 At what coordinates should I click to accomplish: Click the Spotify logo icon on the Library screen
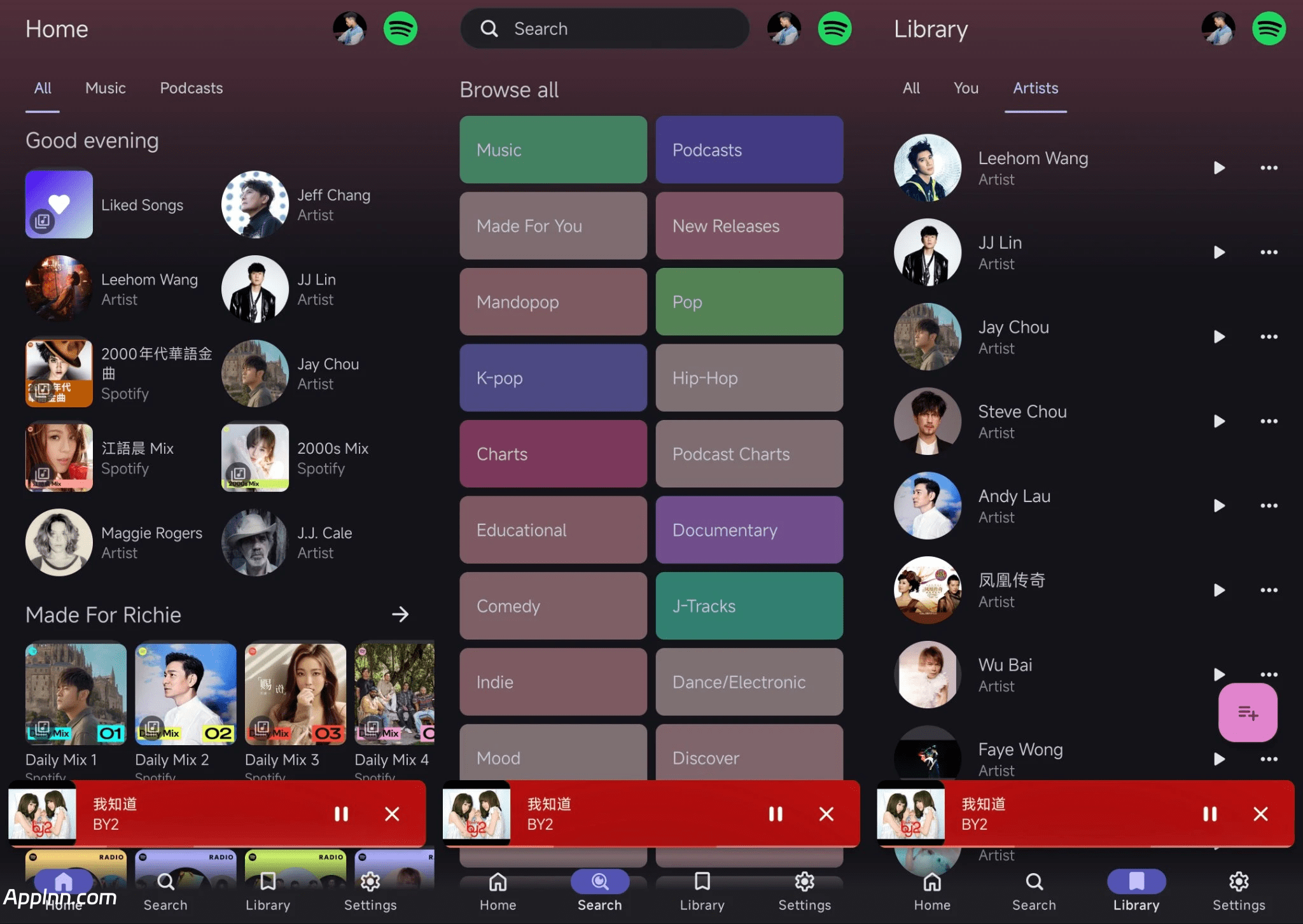click(1269, 29)
